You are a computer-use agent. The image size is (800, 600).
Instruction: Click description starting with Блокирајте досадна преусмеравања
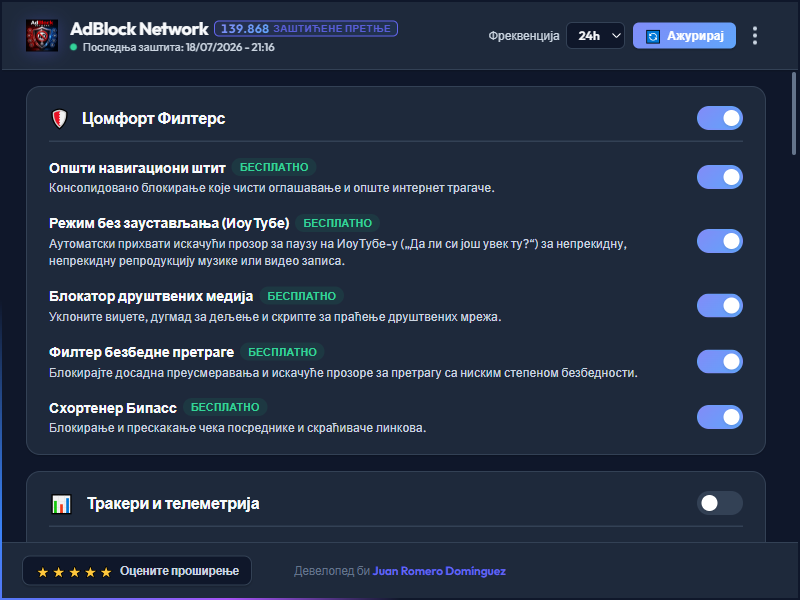click(x=343, y=373)
